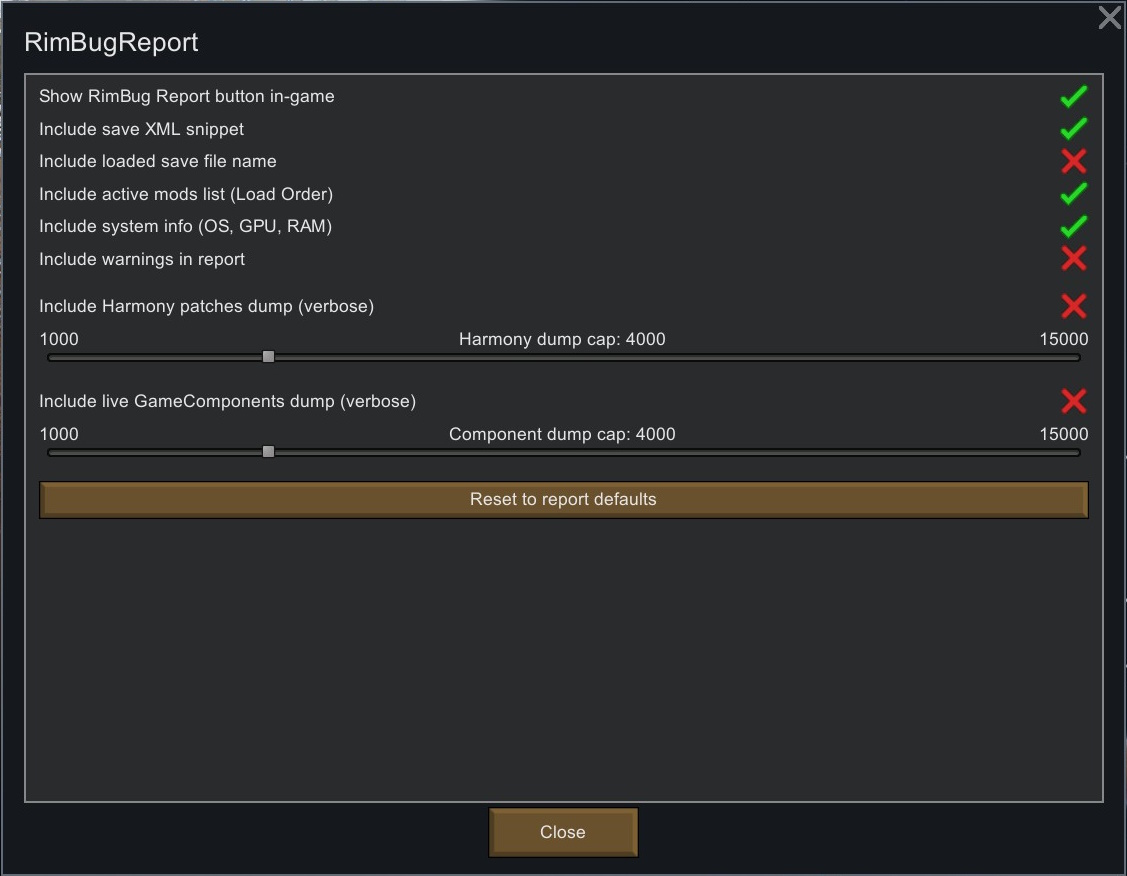Click Component dump cap: 4000 label
The image size is (1127, 876).
click(562, 434)
